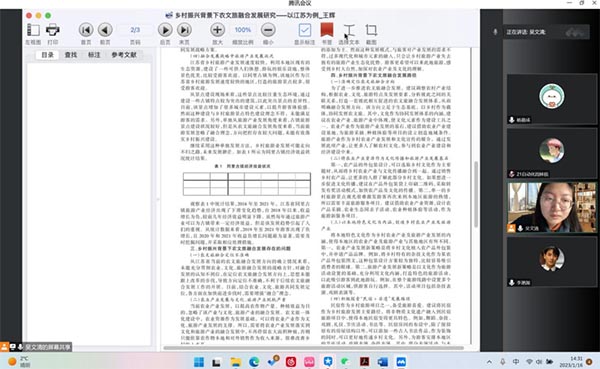The width and height of the screenshot is (600, 369).
Task: Open the 查找 search tab
Action: pyautogui.click(x=71, y=55)
